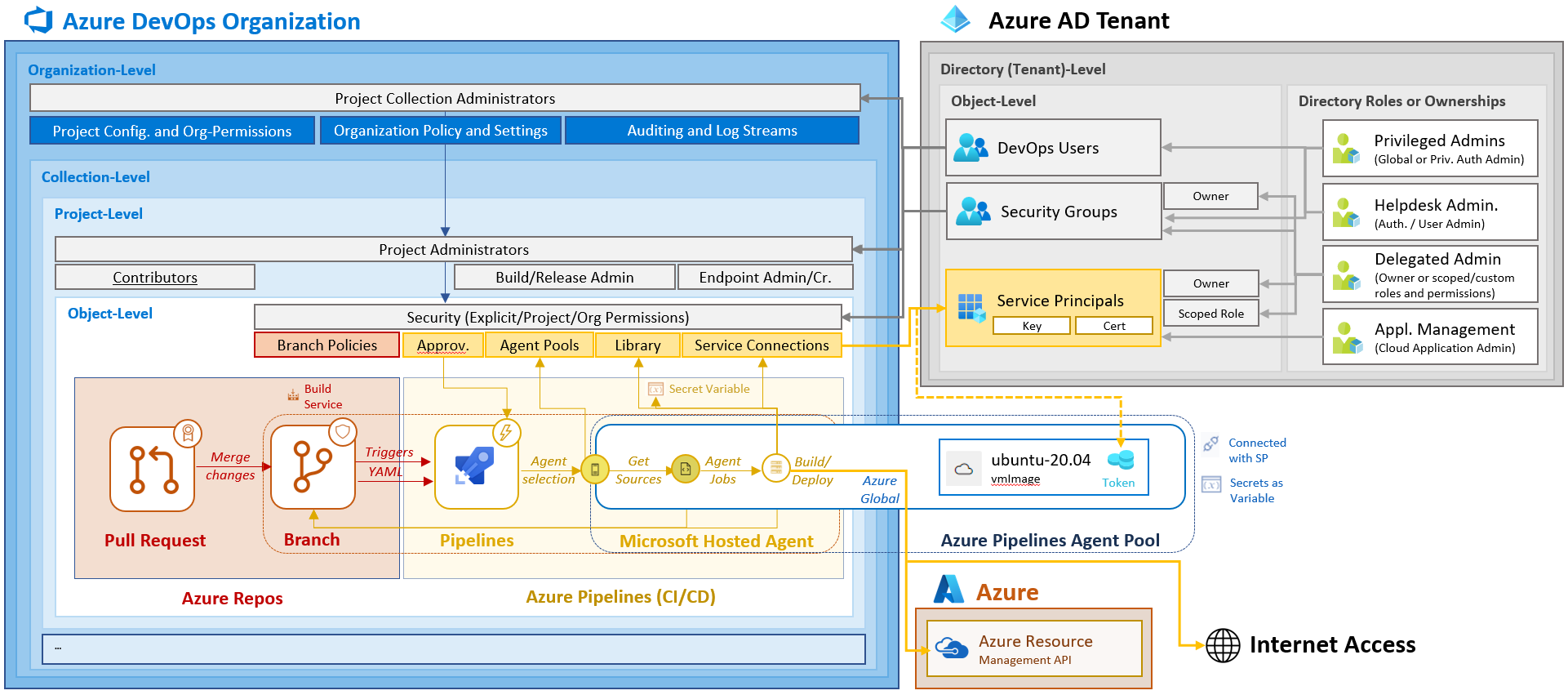This screenshot has height=695, width=1568.
Task: Click the Object-Level heading in Project-Level
Action: pos(109,314)
